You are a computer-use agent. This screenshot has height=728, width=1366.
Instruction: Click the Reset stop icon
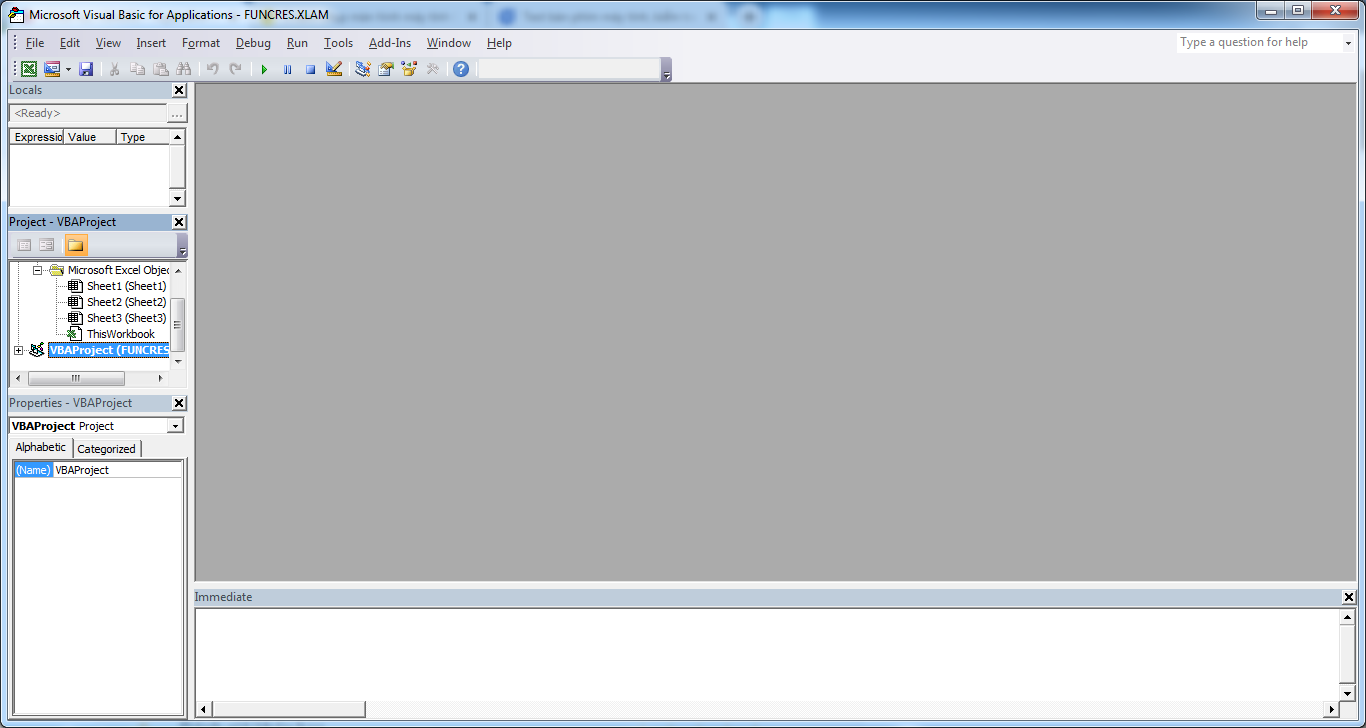pyautogui.click(x=310, y=69)
